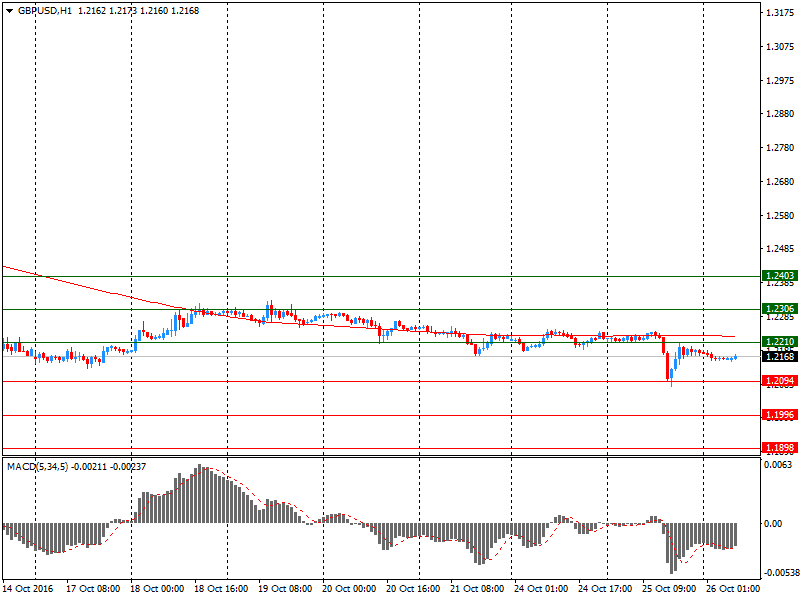
Task: Select the 1.2403 green resistance price label
Action: click(x=780, y=276)
